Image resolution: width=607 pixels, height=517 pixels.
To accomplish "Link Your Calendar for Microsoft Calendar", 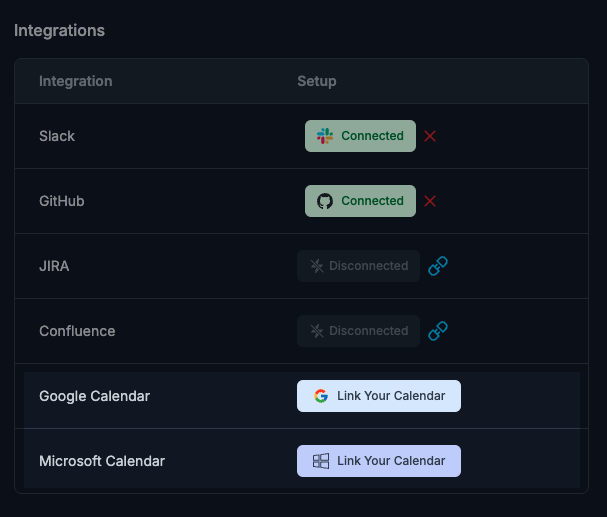I will (x=379, y=461).
